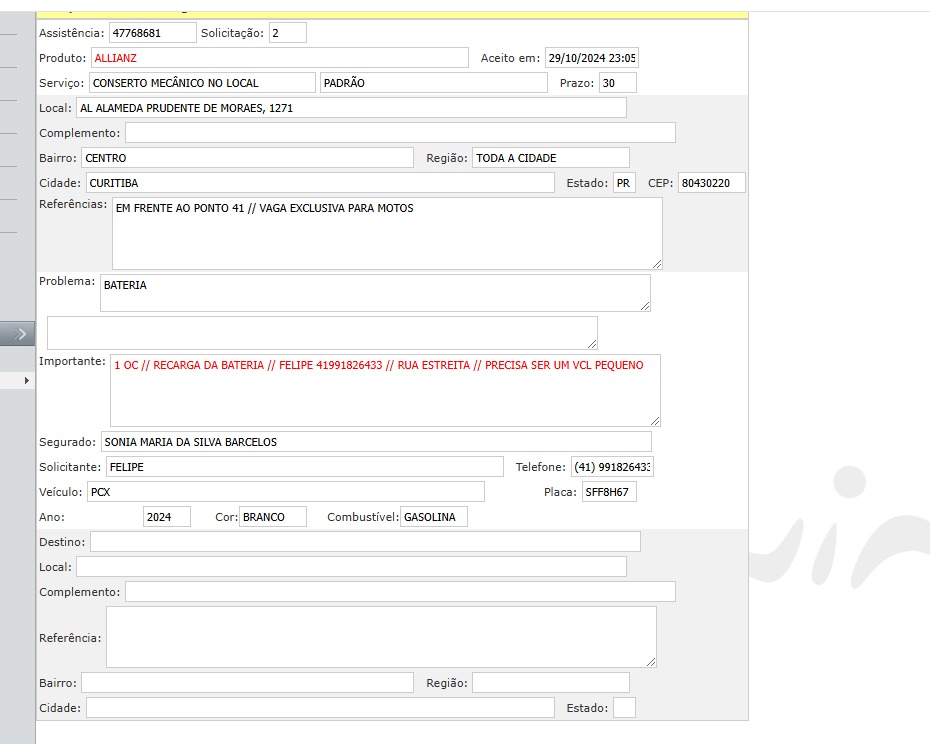Focus the Aceito em date field
The height and width of the screenshot is (744, 930).
pos(591,58)
